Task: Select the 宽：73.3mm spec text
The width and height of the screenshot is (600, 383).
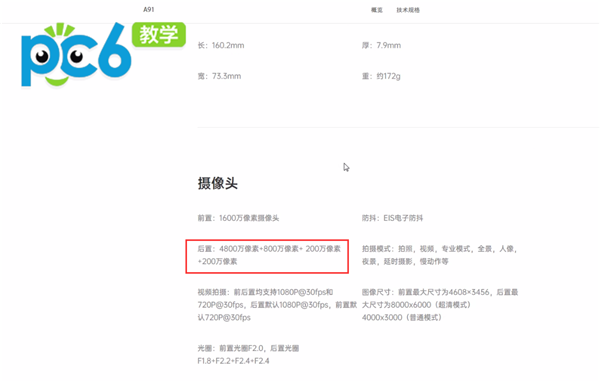Action: [219, 76]
